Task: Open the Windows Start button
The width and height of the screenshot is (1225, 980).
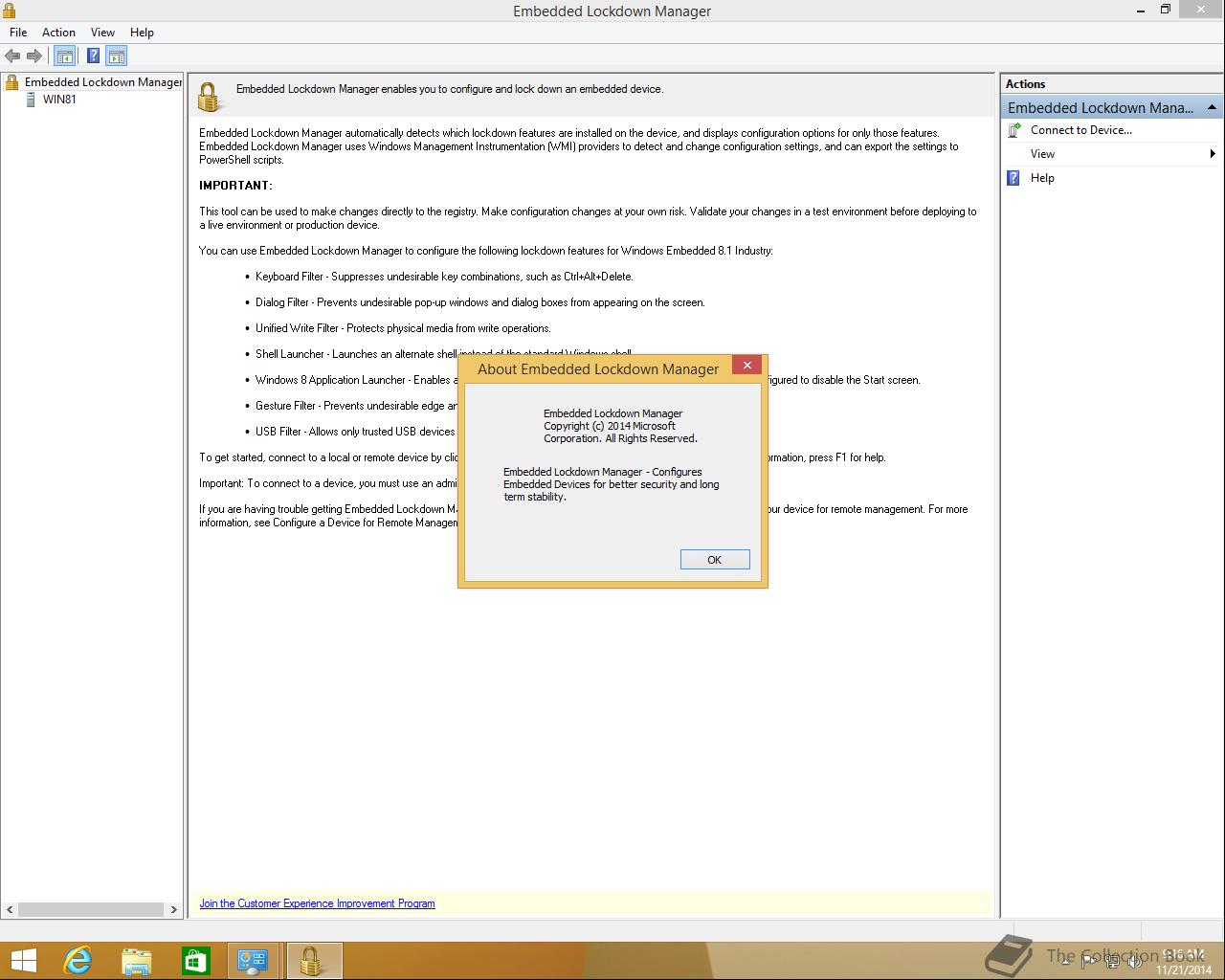Action: click(x=23, y=961)
